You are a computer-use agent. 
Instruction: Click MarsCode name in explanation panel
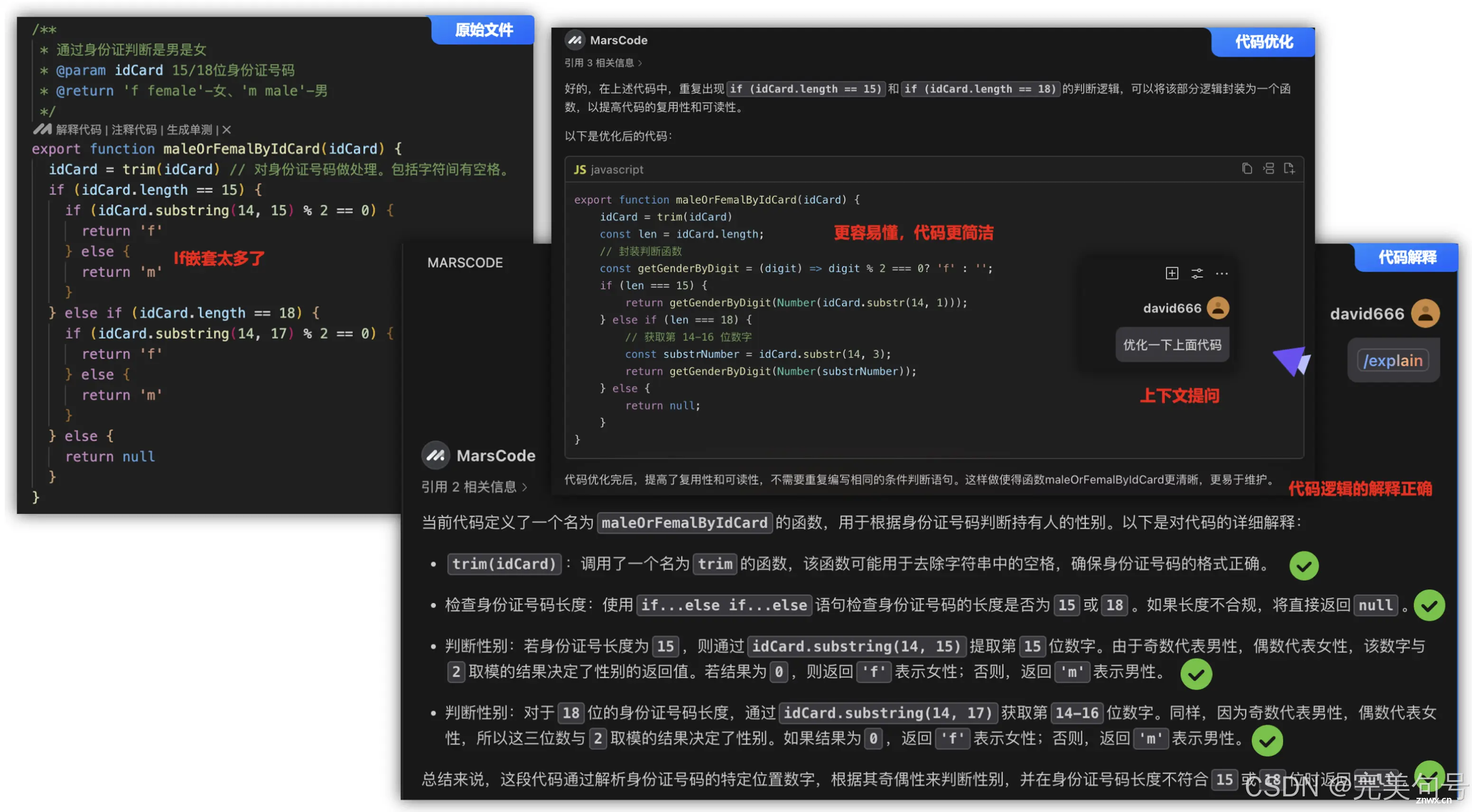tap(495, 455)
